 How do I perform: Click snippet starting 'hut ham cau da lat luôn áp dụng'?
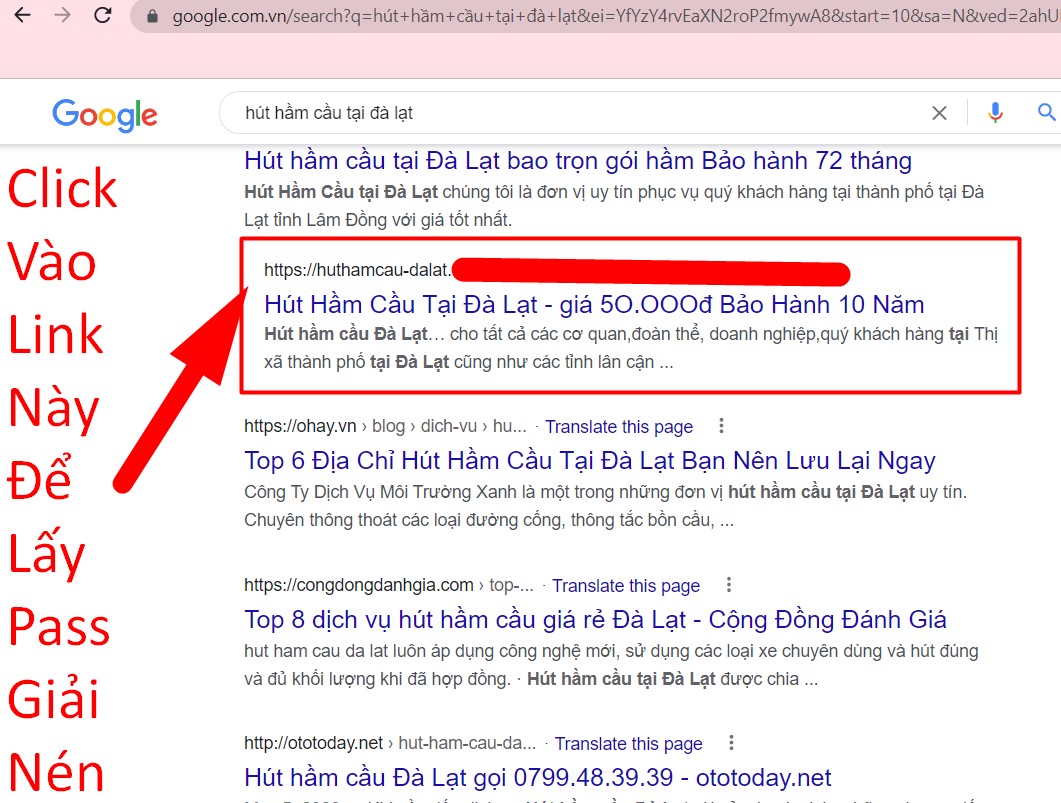pos(611,665)
